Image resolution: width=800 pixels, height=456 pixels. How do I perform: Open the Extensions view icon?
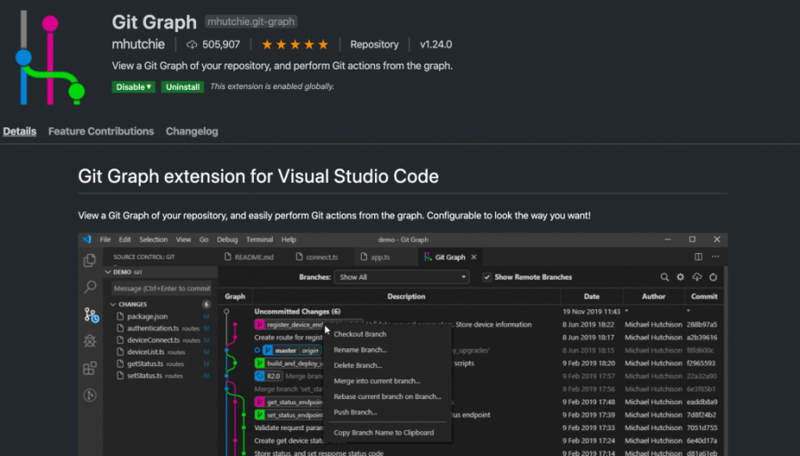point(89,368)
